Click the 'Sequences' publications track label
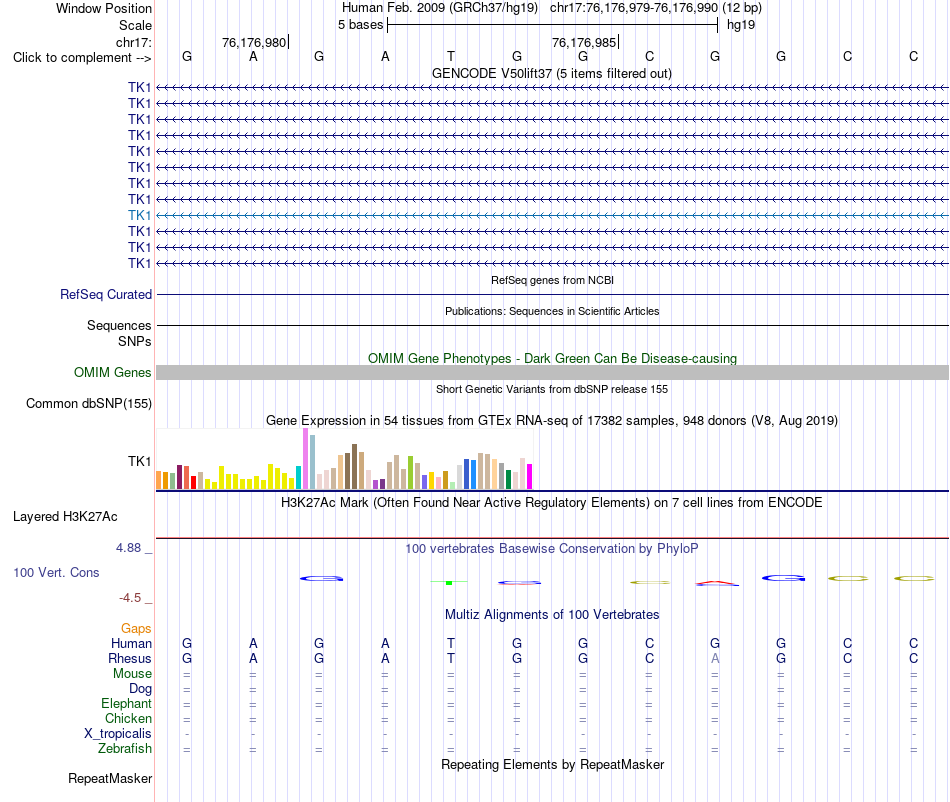 coord(119,326)
